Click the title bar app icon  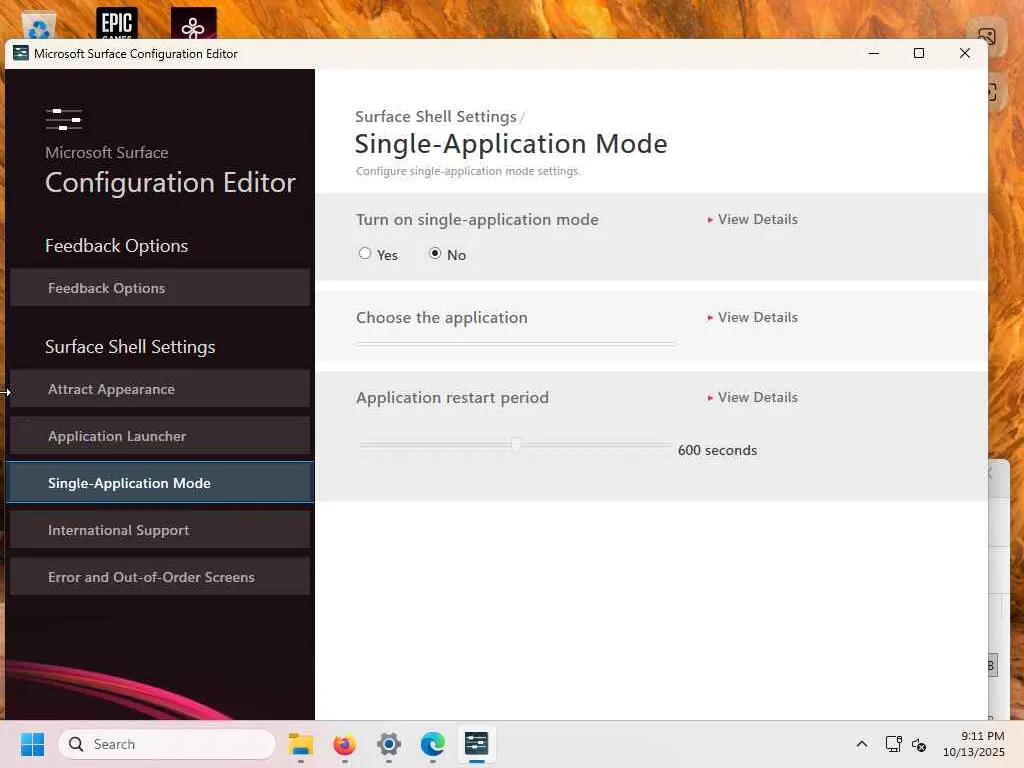point(21,53)
